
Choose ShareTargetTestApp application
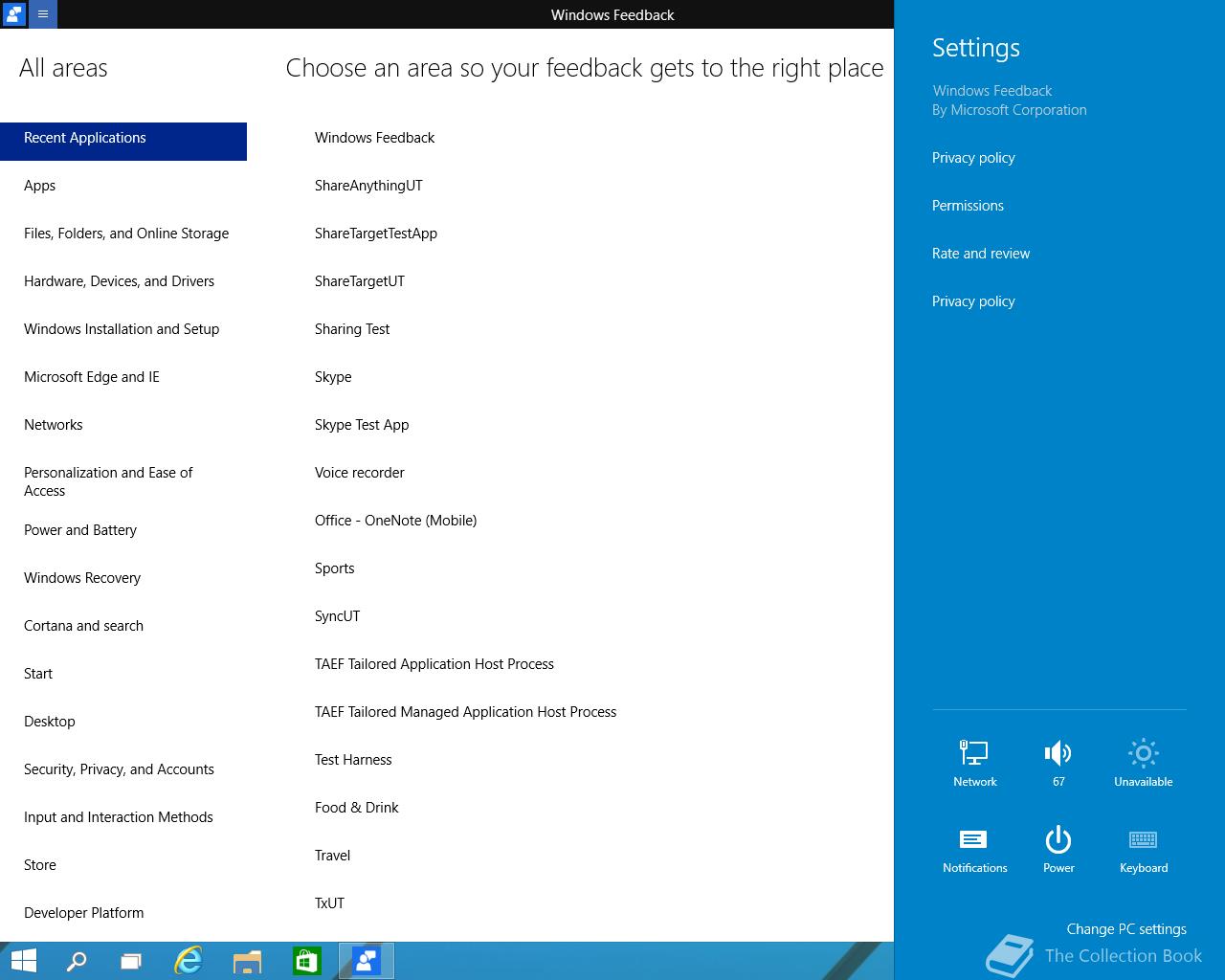376,234
